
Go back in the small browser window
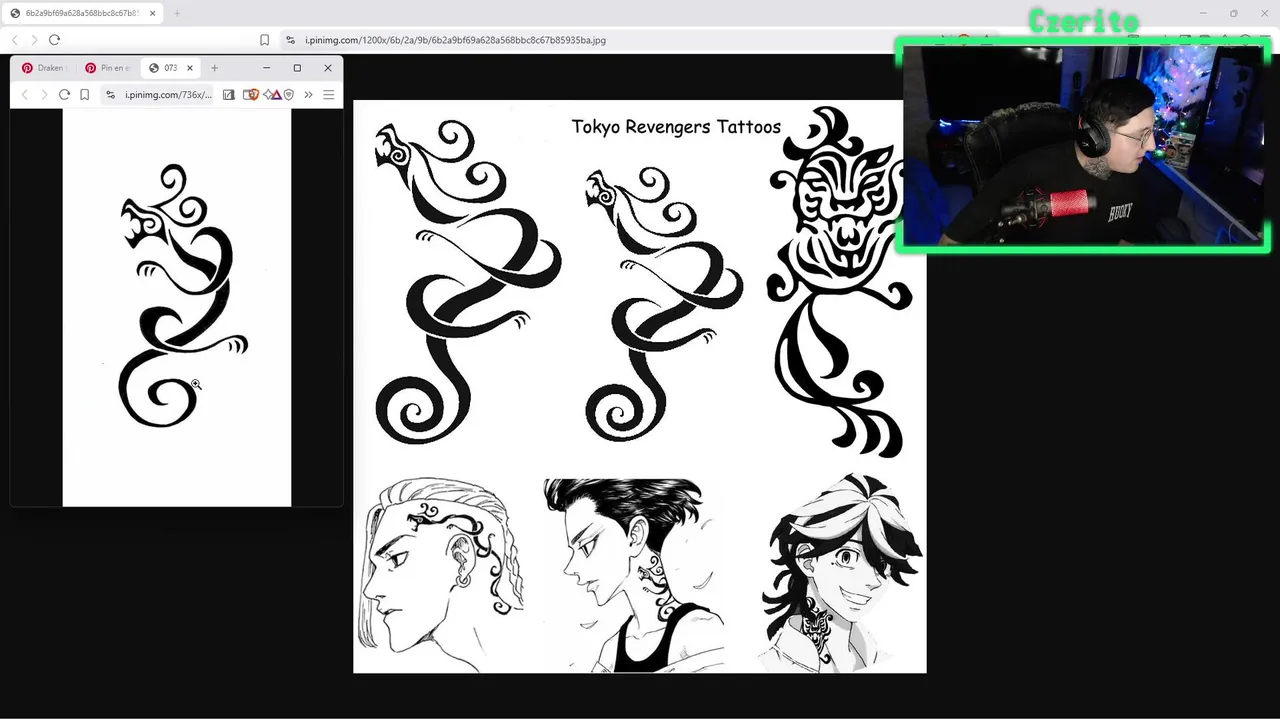25,95
